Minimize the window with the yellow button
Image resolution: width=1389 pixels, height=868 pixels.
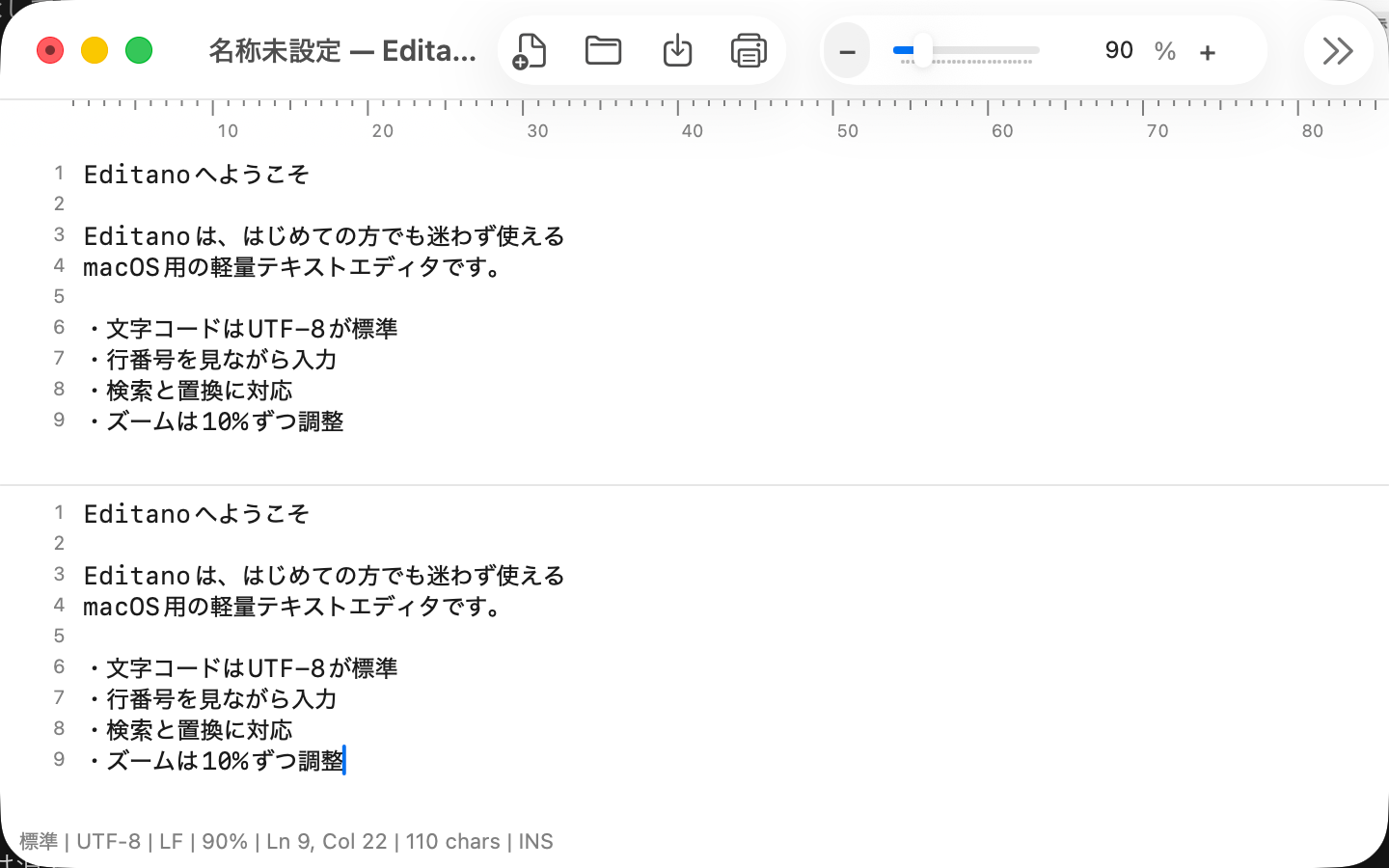point(95,50)
